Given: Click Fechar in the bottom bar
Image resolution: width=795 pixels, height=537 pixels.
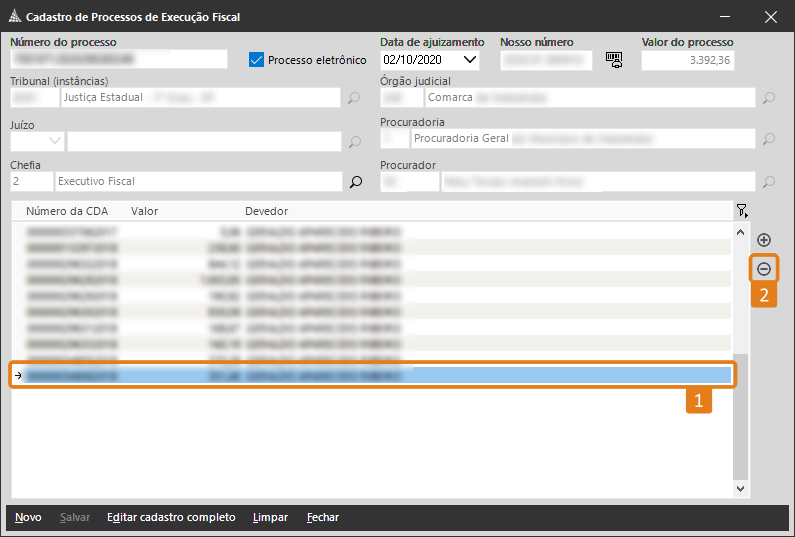Looking at the screenshot, I should click(x=323, y=517).
